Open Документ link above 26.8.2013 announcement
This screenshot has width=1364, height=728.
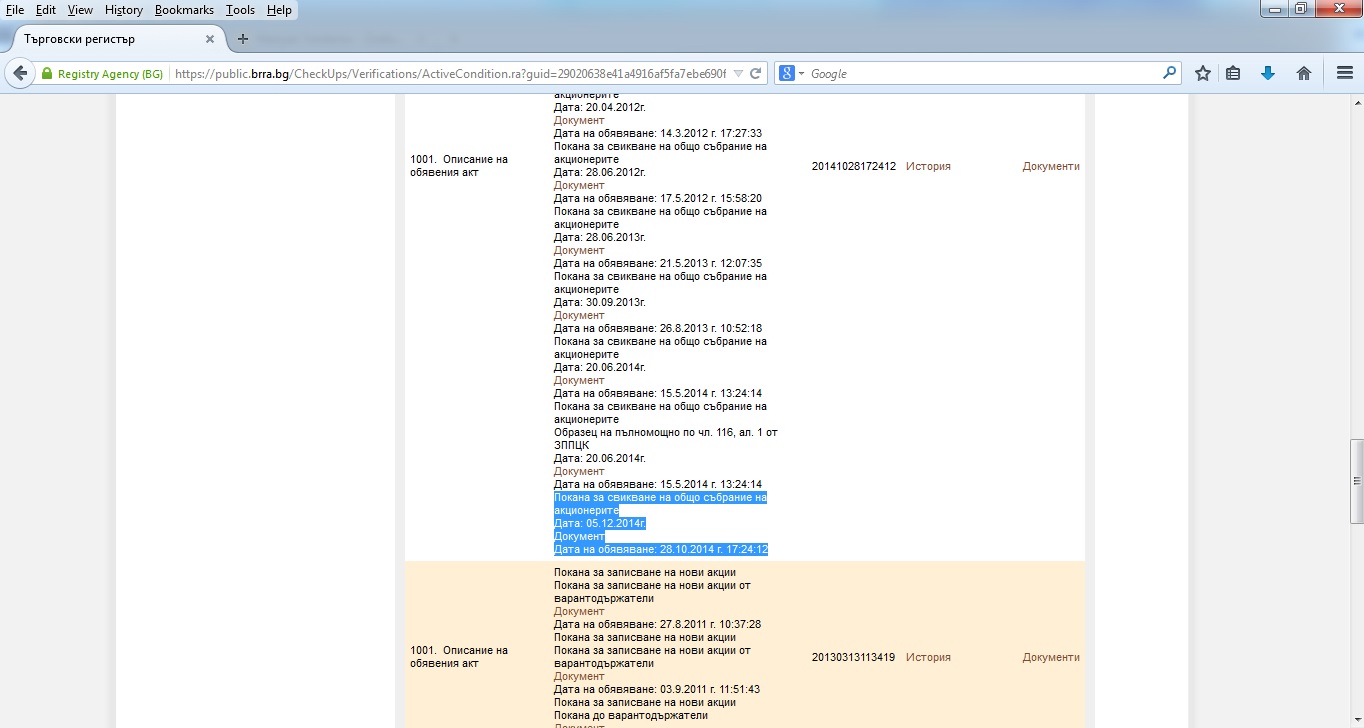pyautogui.click(x=579, y=316)
